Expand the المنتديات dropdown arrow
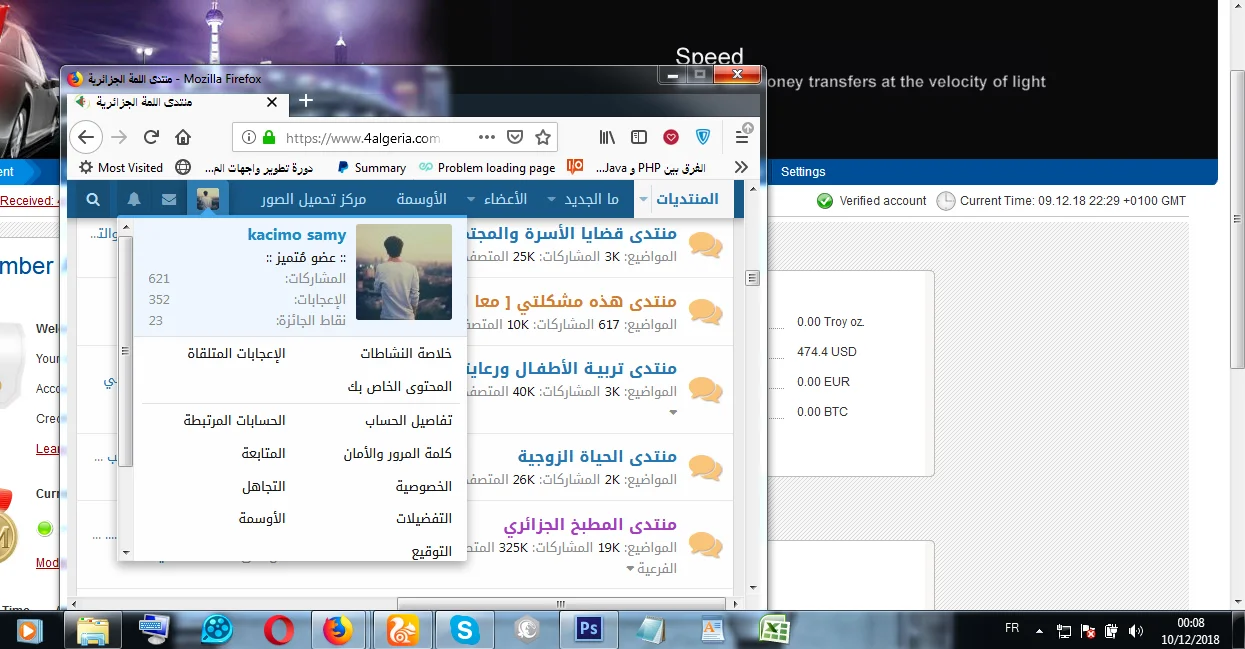The height and width of the screenshot is (649, 1245). click(643, 200)
